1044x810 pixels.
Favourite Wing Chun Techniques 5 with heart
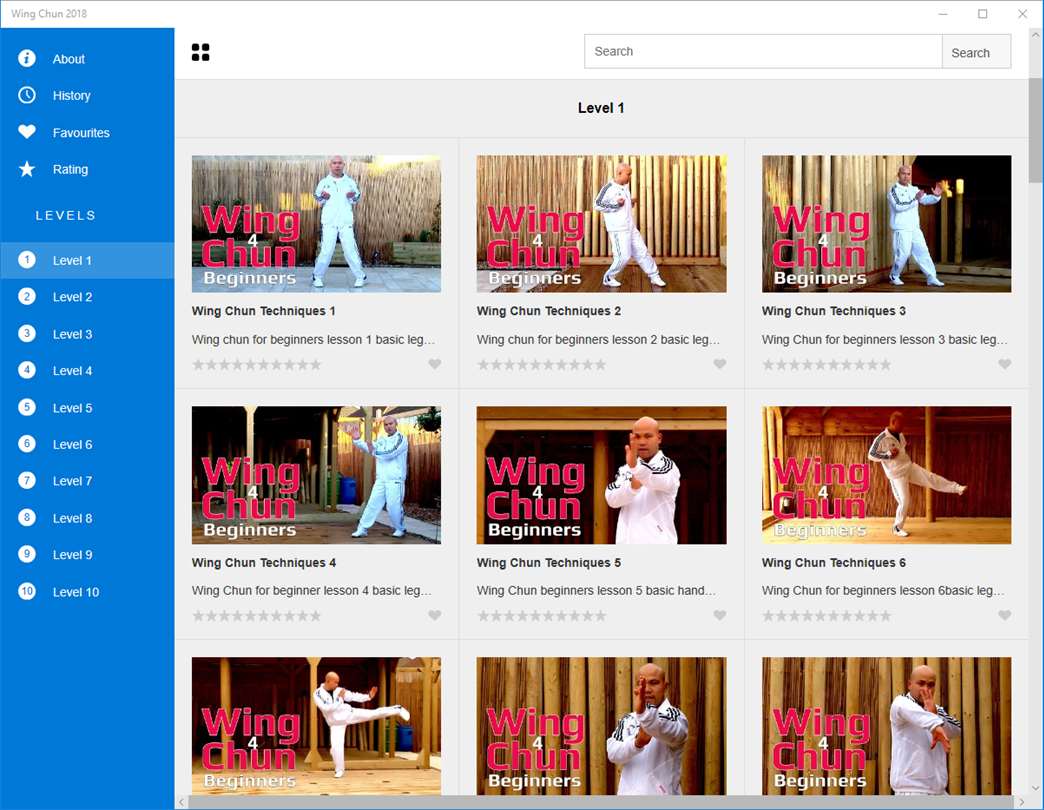click(x=720, y=615)
